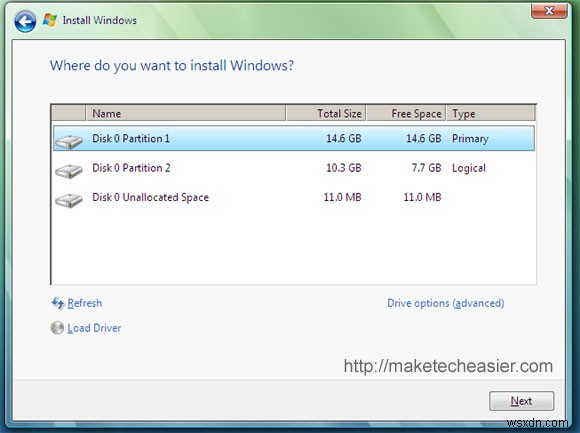580x433 pixels.
Task: Click the 14.6 GB total size cell
Action: (344, 138)
